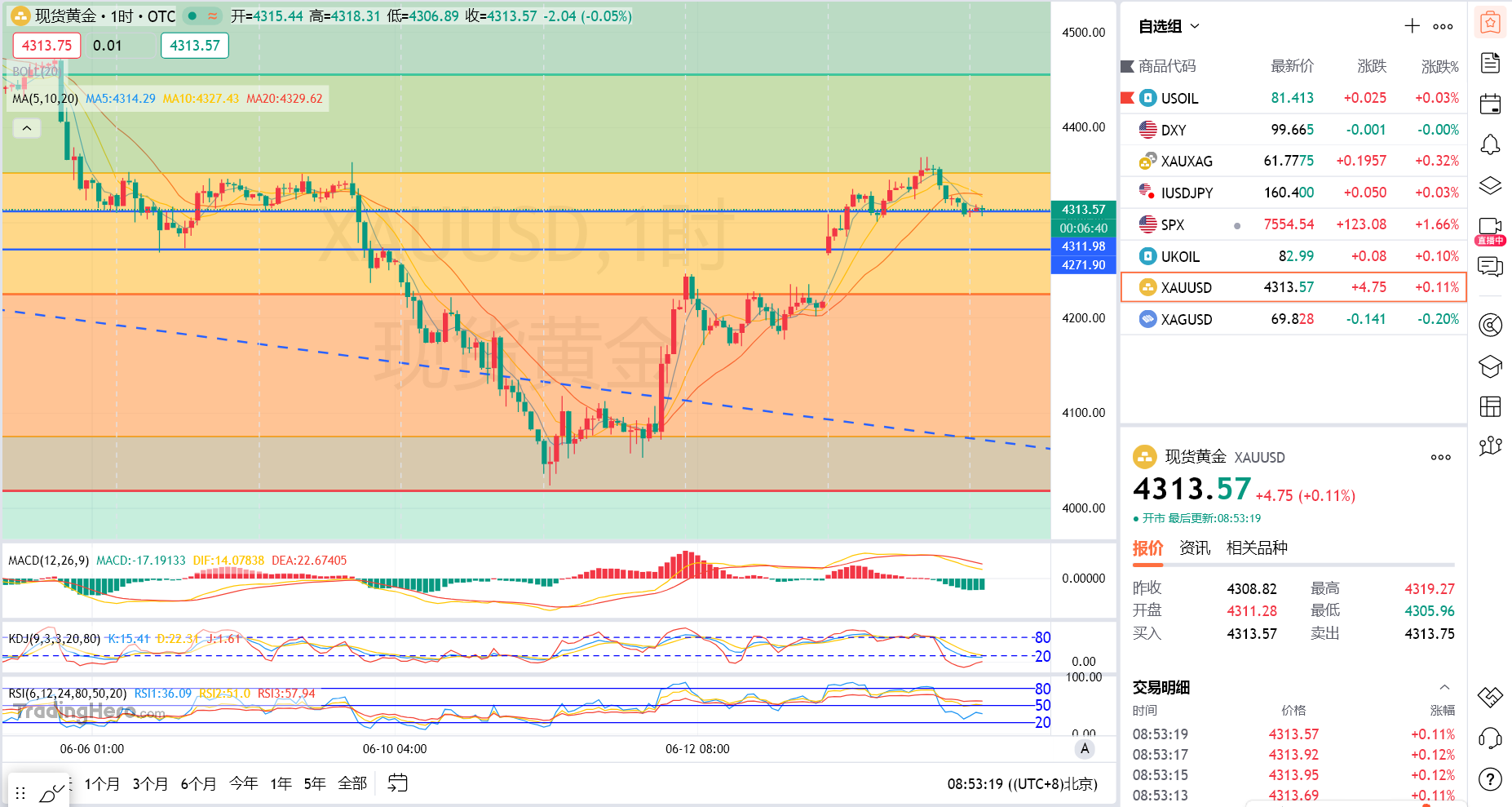This screenshot has width=1512, height=807.
Task: Switch to the 相关品种 tab
Action: [x=1257, y=548]
